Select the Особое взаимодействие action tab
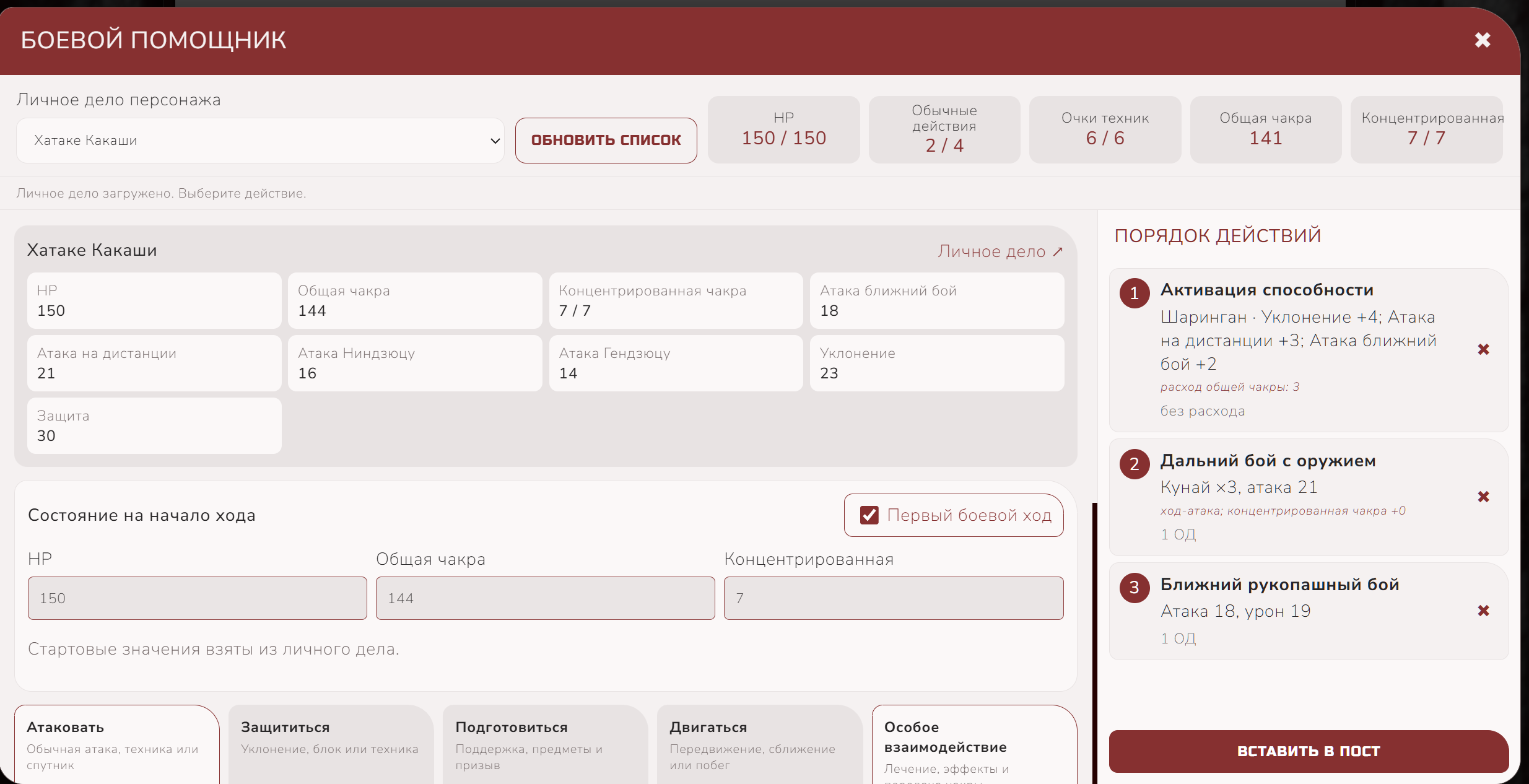 [974, 745]
